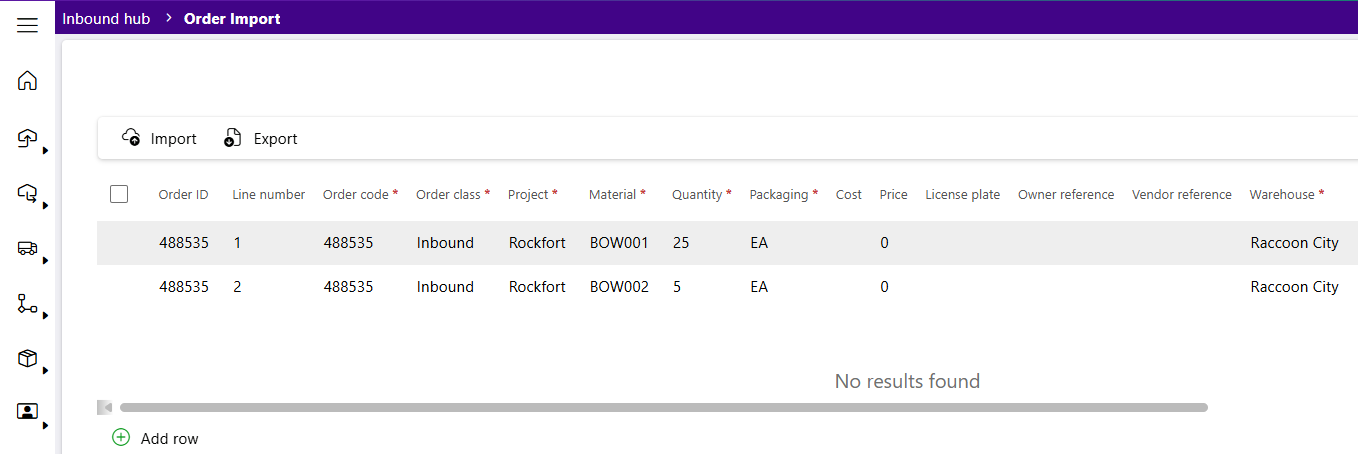Open the box inventory sidebar icon
Screen dimensions: 1358x454
point(27,358)
